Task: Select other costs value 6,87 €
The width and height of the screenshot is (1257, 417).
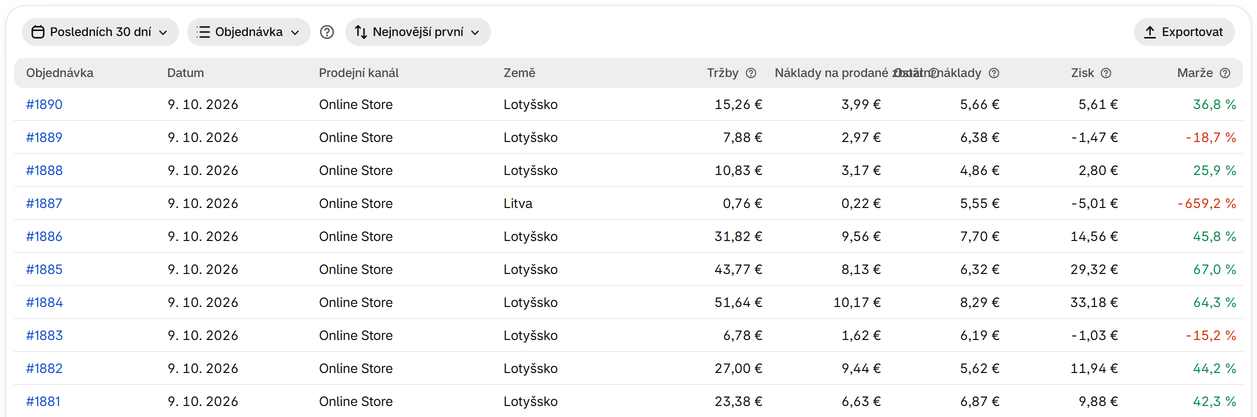Action: tap(979, 401)
